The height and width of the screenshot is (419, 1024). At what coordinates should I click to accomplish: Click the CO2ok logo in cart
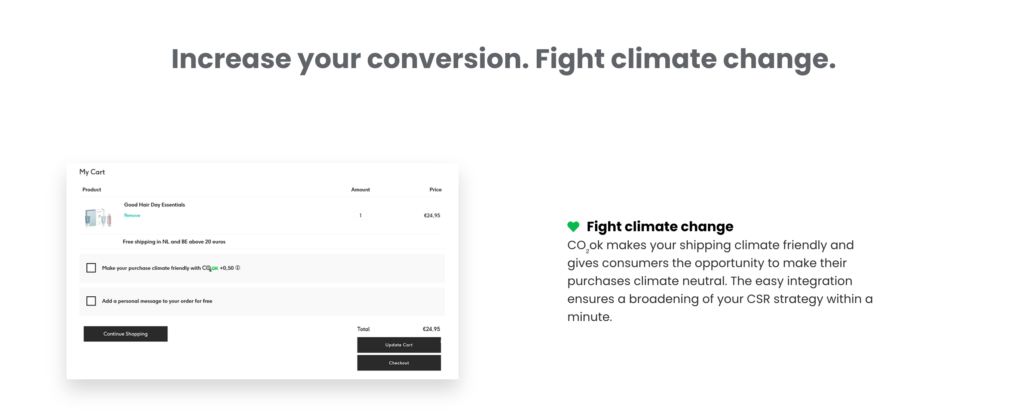pyautogui.click(x=210, y=268)
